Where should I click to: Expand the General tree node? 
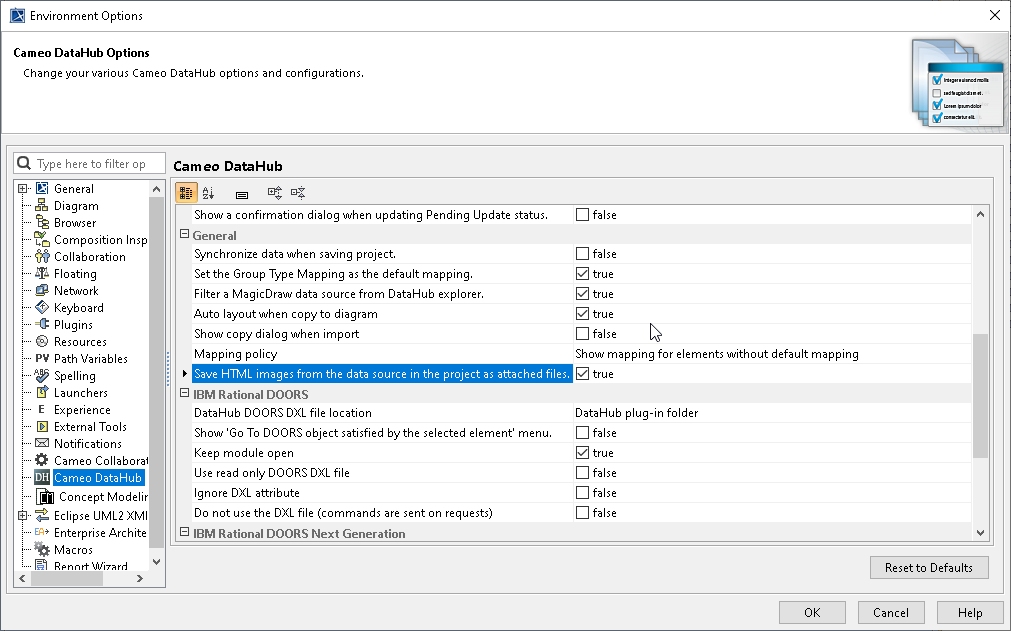click(x=23, y=189)
